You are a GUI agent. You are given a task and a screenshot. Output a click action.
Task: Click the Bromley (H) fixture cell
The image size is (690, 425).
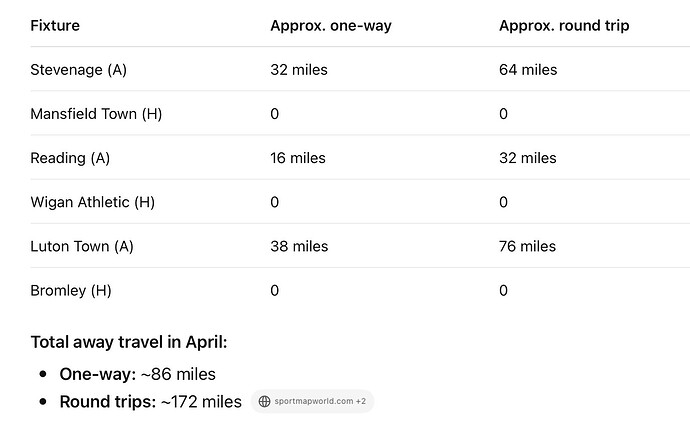[x=71, y=290]
